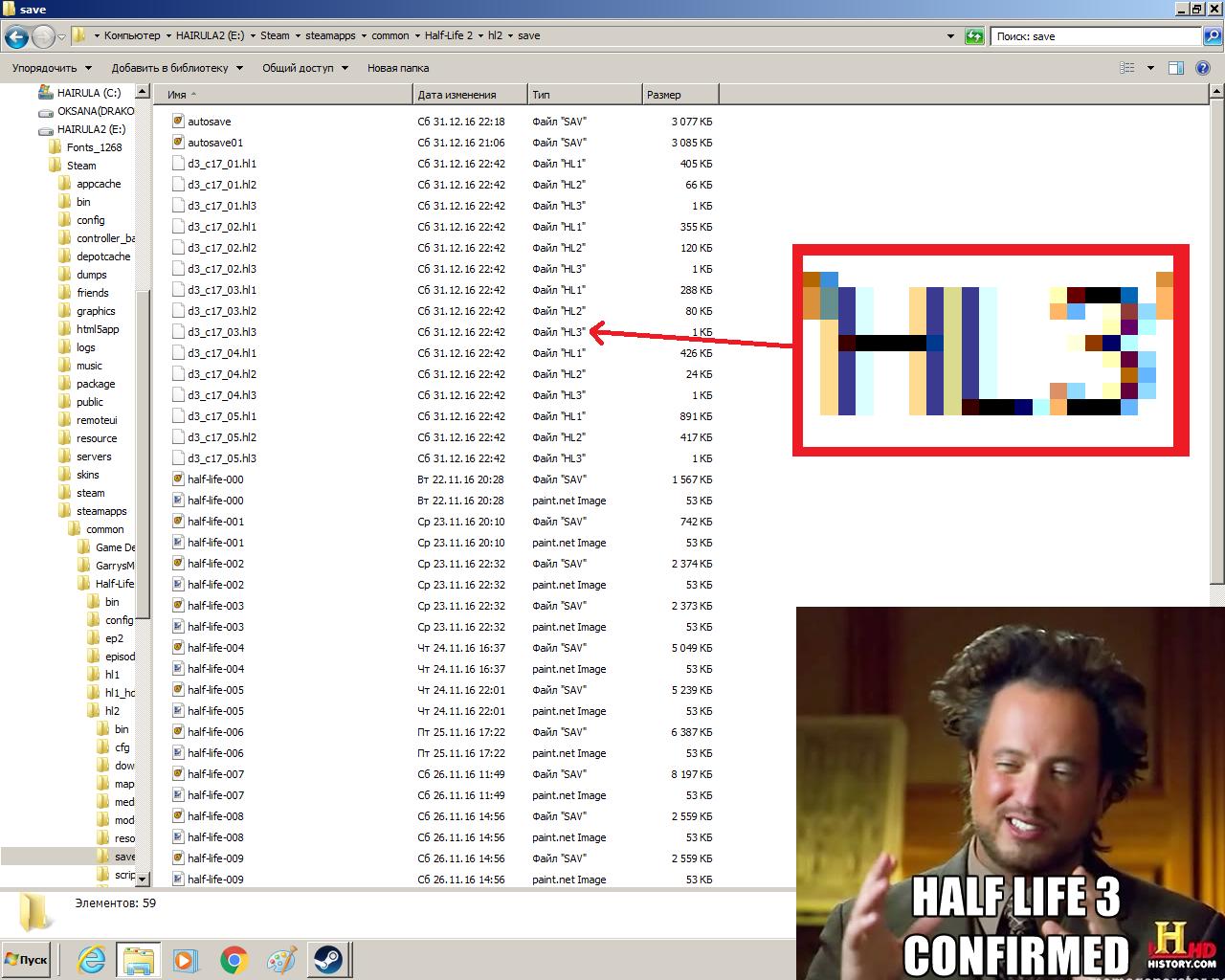Select the save folder in tree

tap(124, 857)
